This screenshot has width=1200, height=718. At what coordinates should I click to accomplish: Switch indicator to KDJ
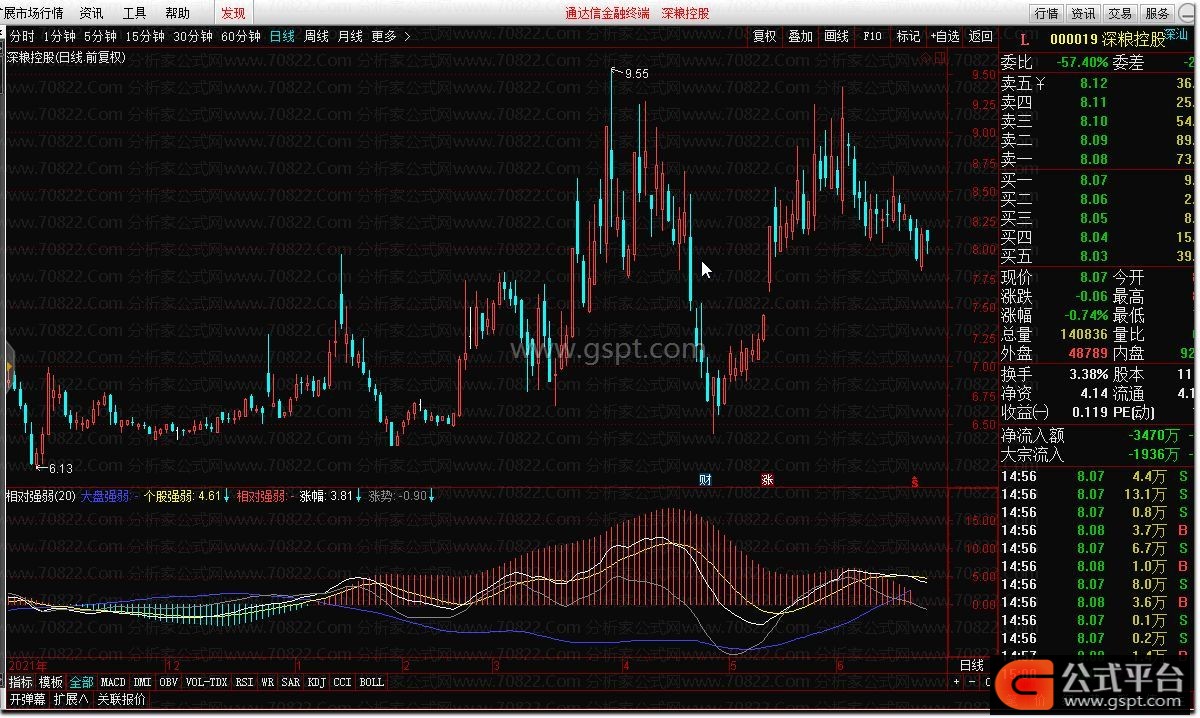[317, 682]
